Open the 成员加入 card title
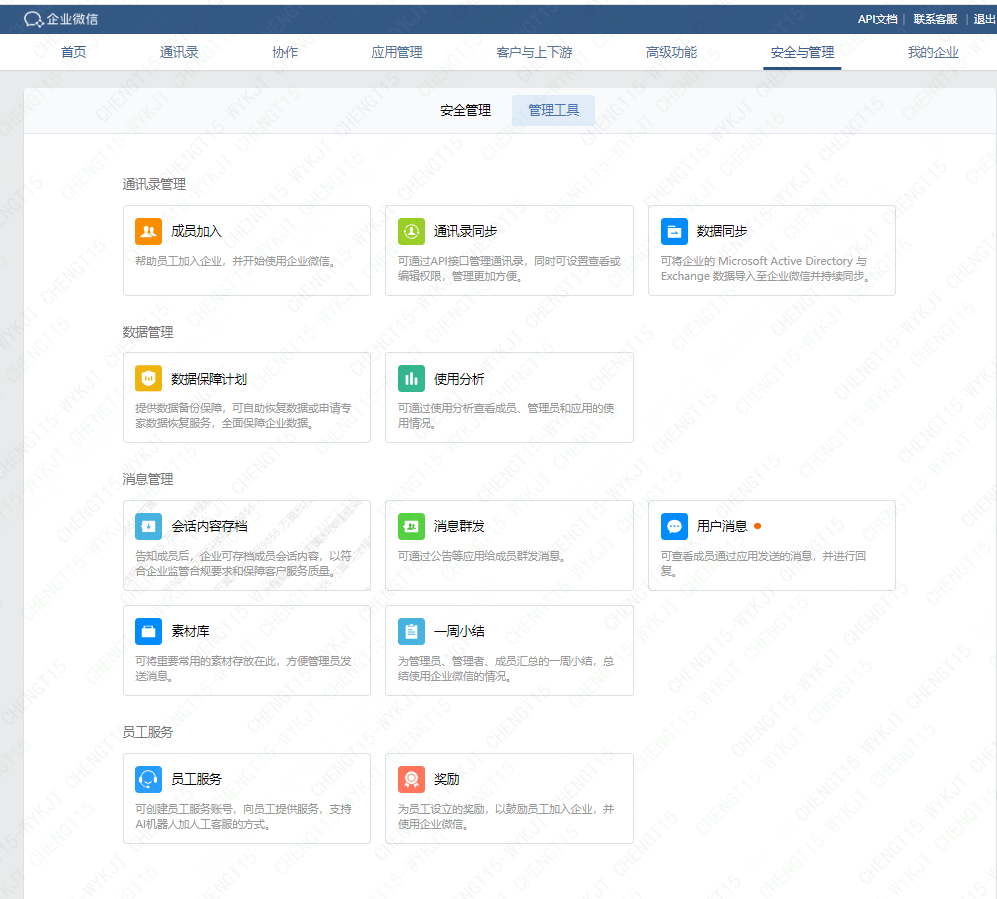This screenshot has width=997, height=899. (x=196, y=231)
